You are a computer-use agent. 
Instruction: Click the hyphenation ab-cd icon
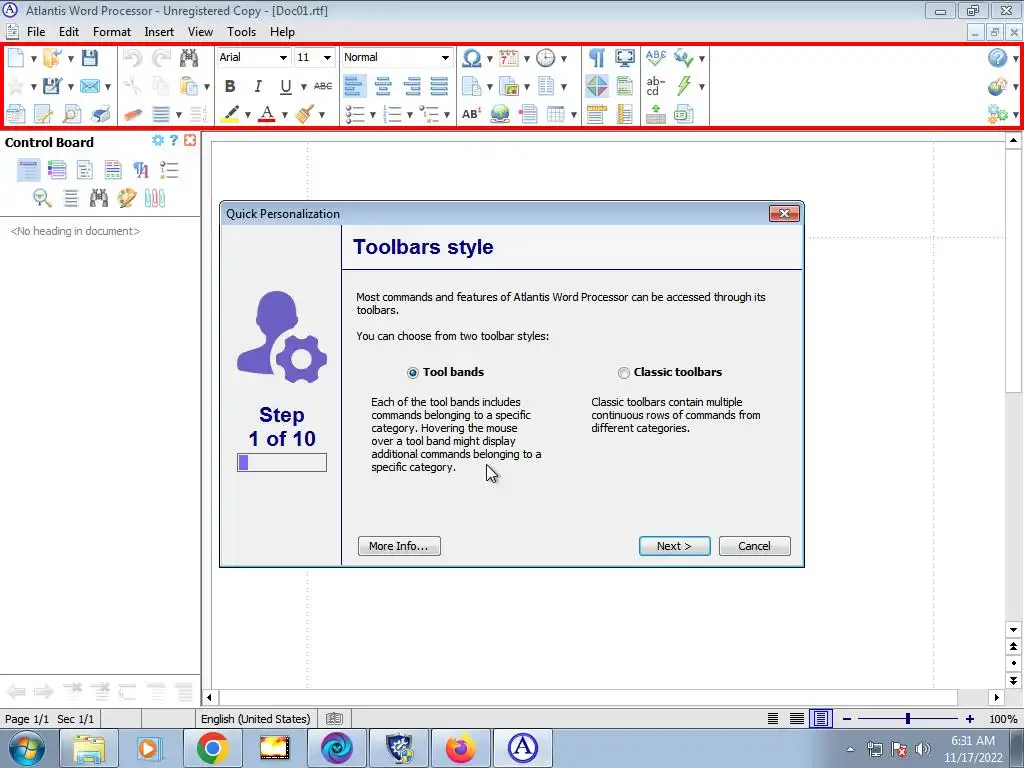[x=655, y=86]
